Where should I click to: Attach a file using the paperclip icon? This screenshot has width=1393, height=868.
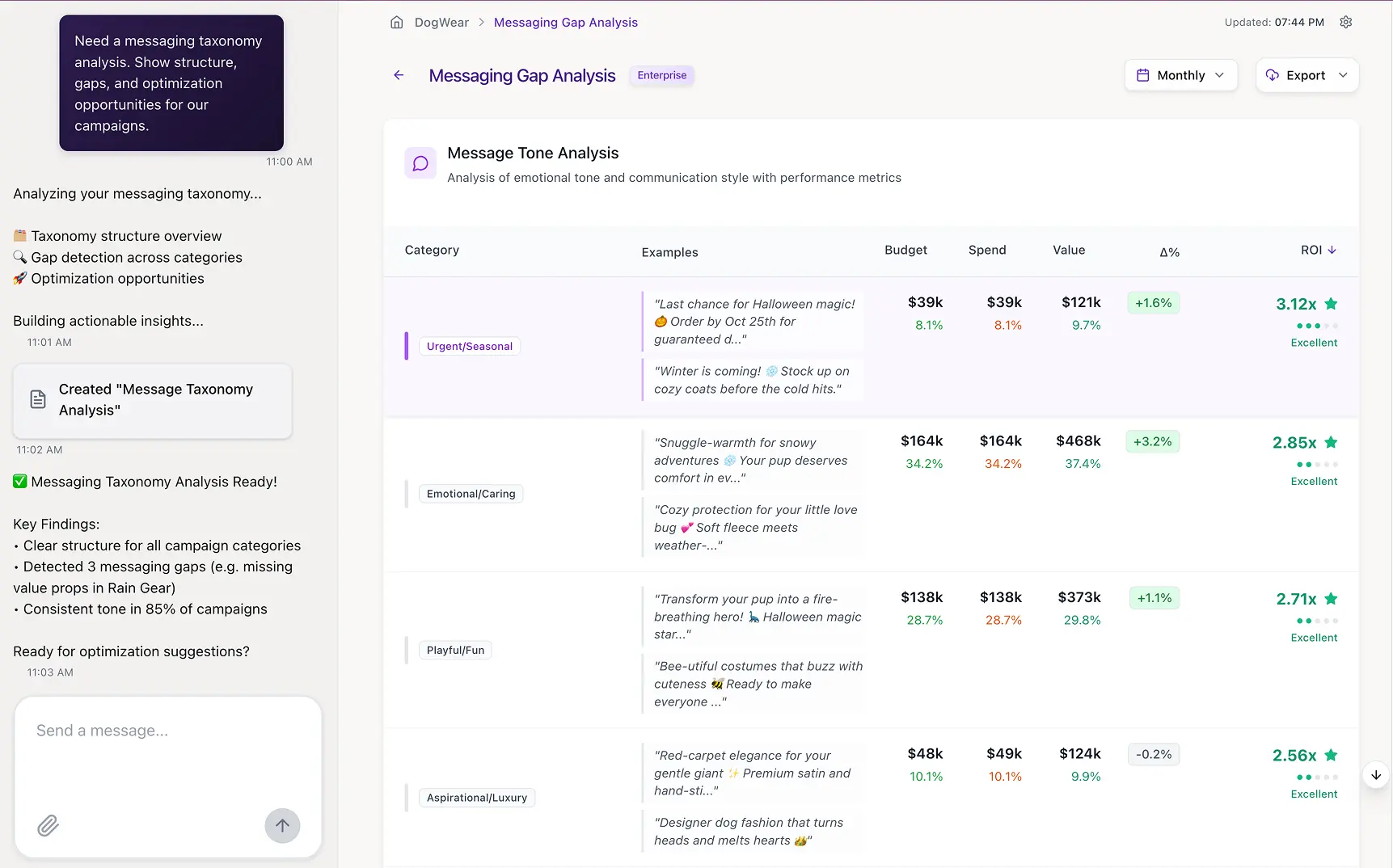(x=48, y=826)
